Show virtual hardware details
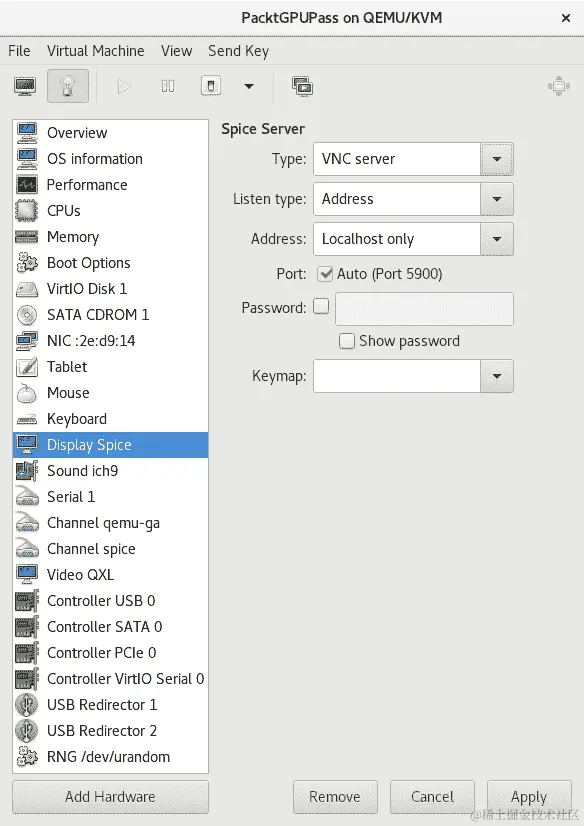Screen dimensions: 584x826 coord(66,86)
